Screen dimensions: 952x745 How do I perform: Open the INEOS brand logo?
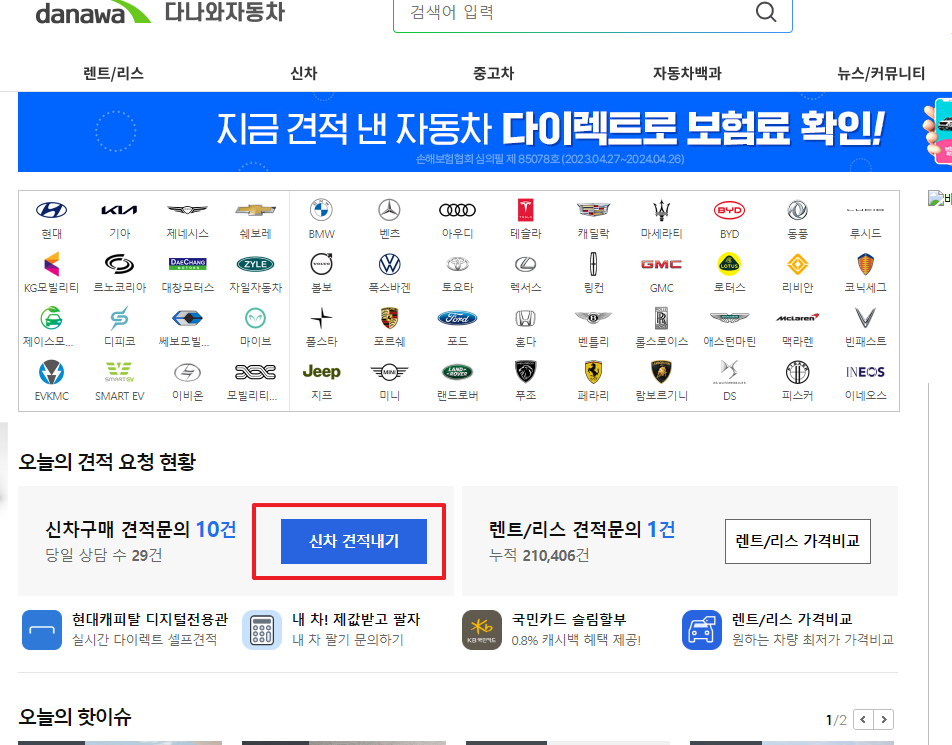pyautogui.click(x=865, y=372)
